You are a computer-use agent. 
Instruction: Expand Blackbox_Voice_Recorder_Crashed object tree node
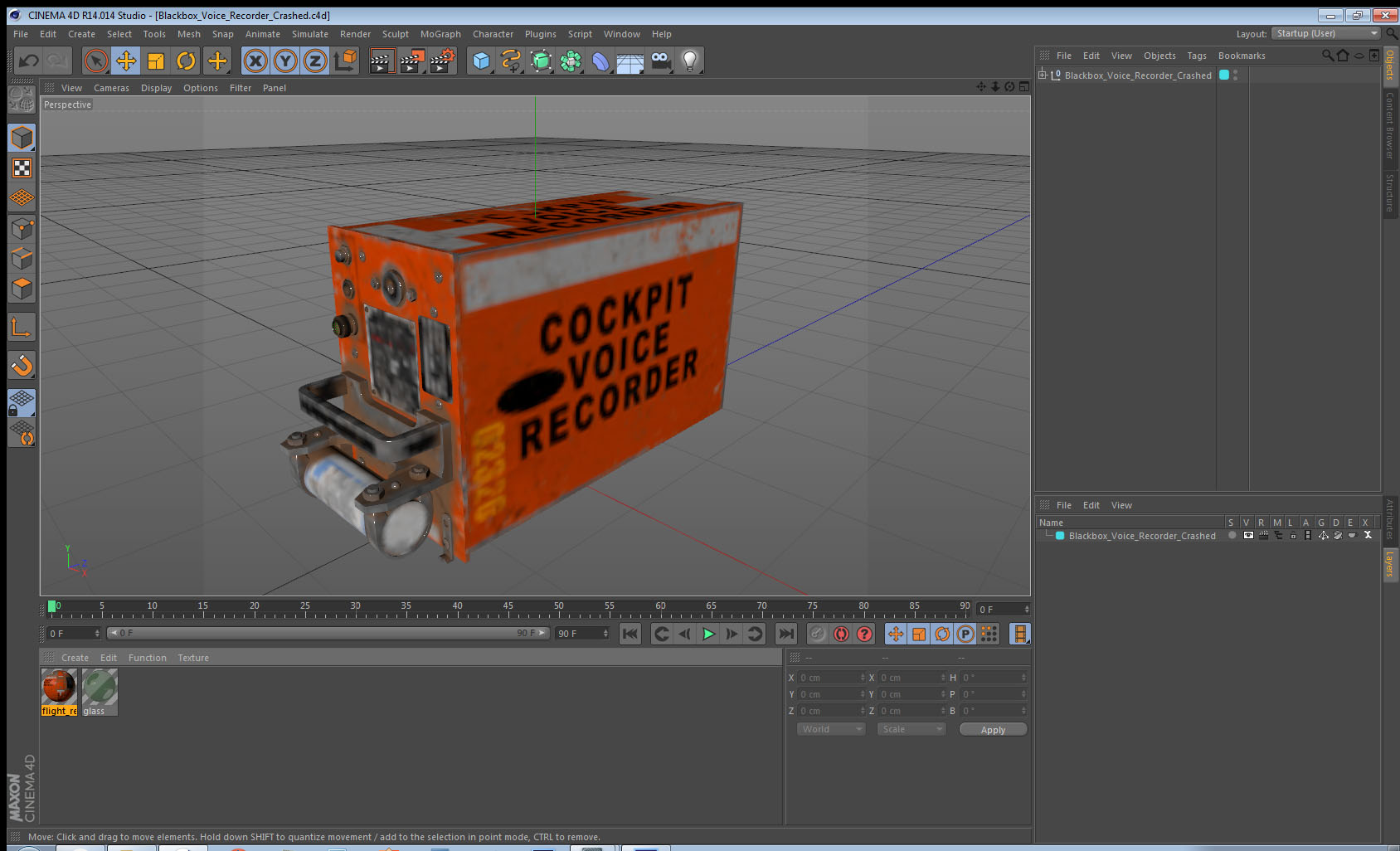tap(1043, 75)
